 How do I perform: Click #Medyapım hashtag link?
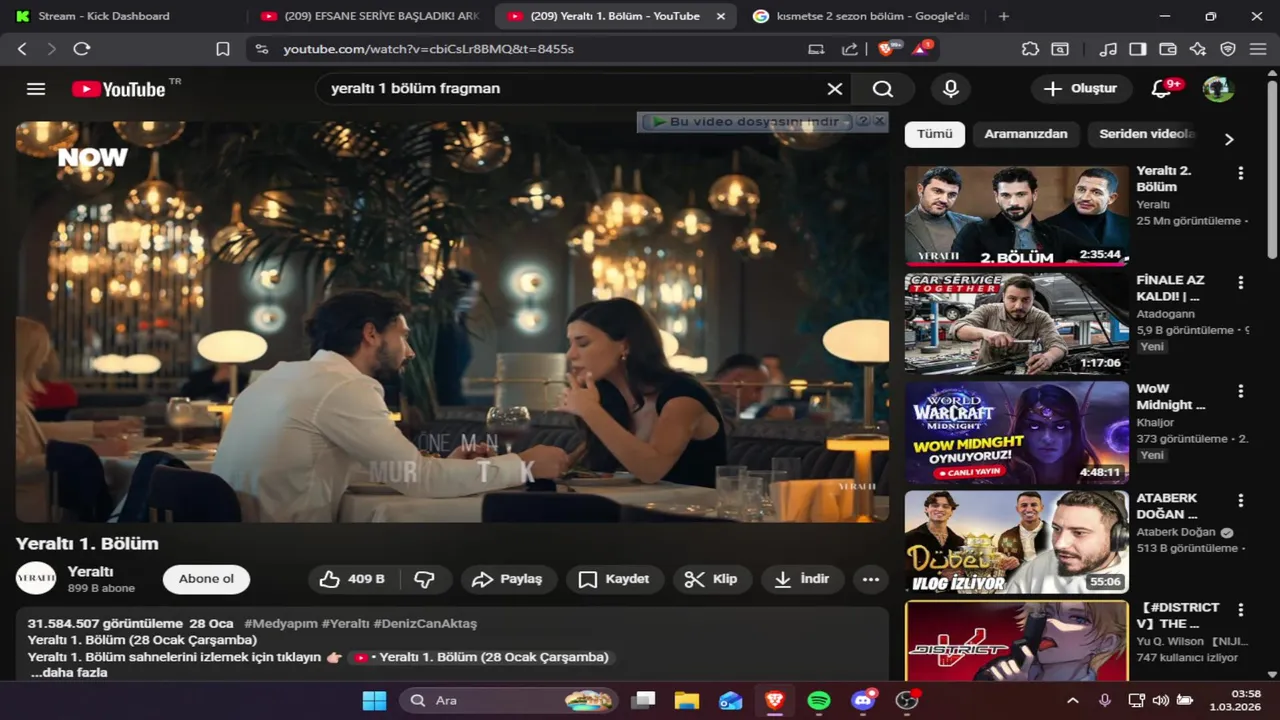coord(280,623)
